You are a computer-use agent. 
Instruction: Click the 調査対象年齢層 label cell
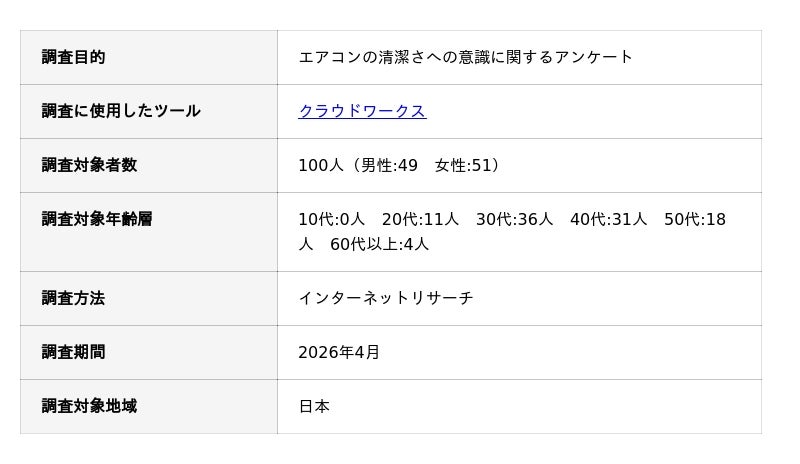[97, 219]
